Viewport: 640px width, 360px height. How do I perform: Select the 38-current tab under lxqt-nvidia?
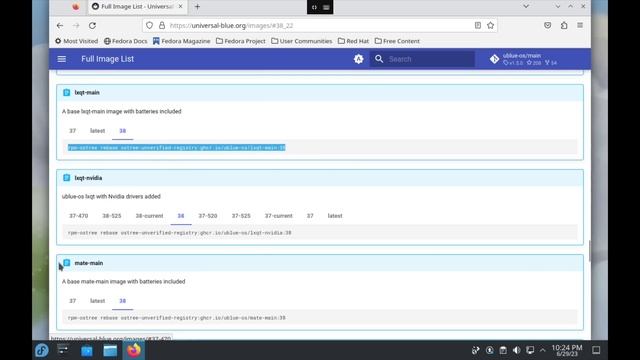(x=149, y=216)
